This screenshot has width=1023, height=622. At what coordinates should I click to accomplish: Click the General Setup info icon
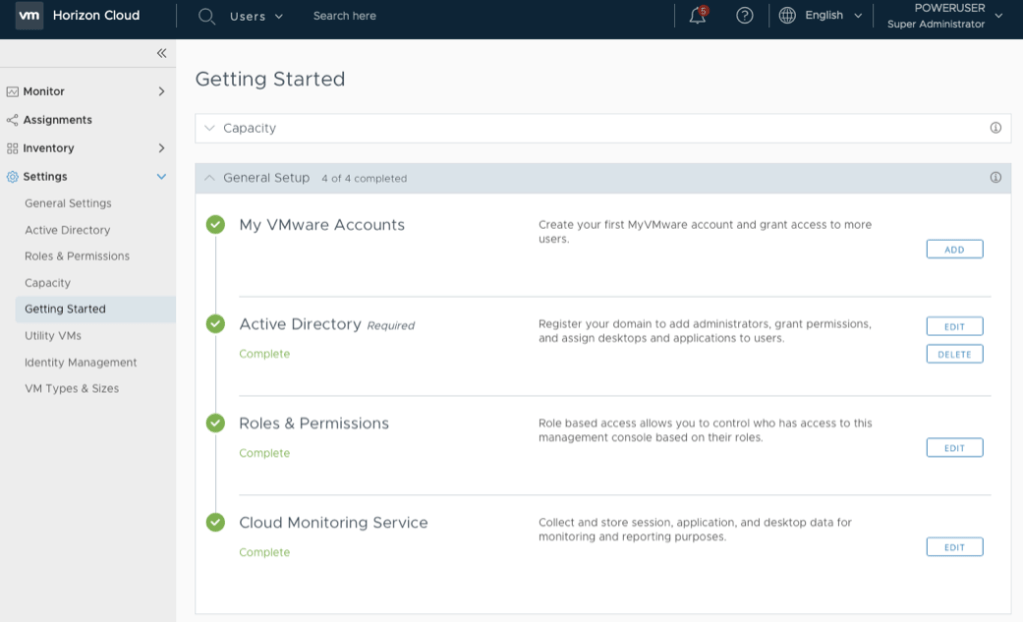point(995,178)
